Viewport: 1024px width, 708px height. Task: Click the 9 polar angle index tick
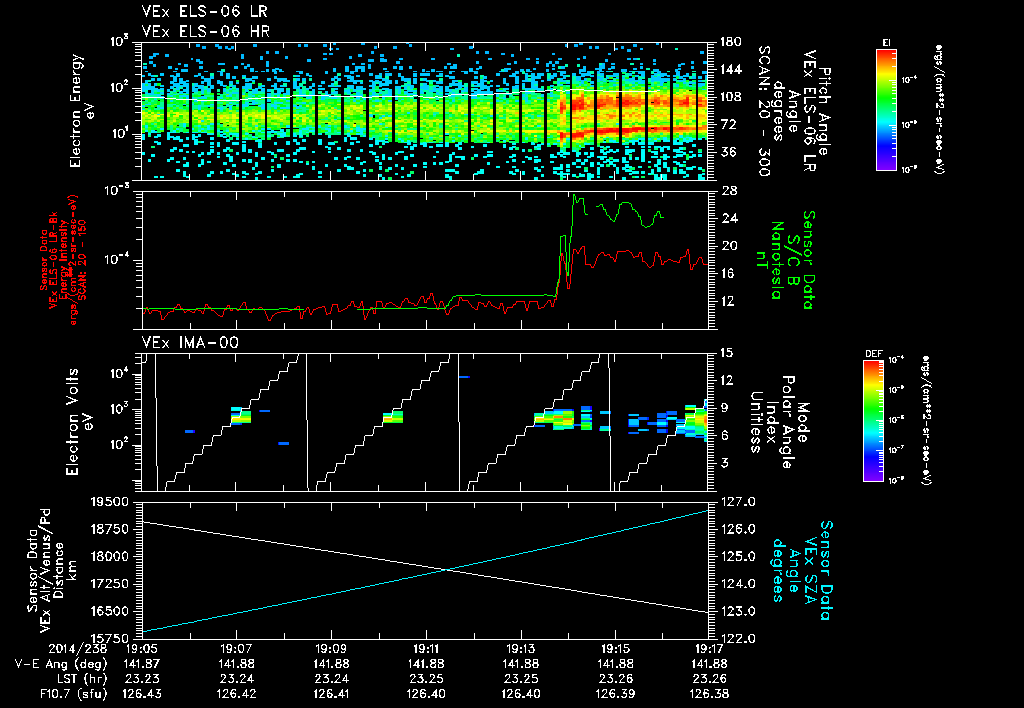[x=724, y=408]
